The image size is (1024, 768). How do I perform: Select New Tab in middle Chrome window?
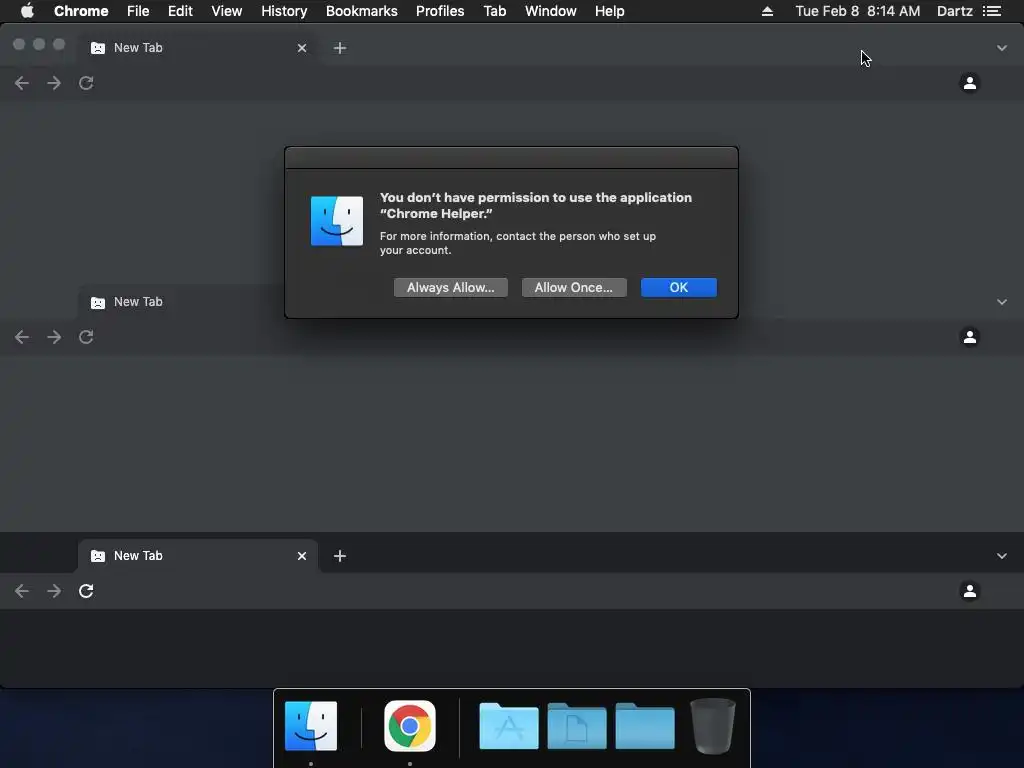pos(182,302)
